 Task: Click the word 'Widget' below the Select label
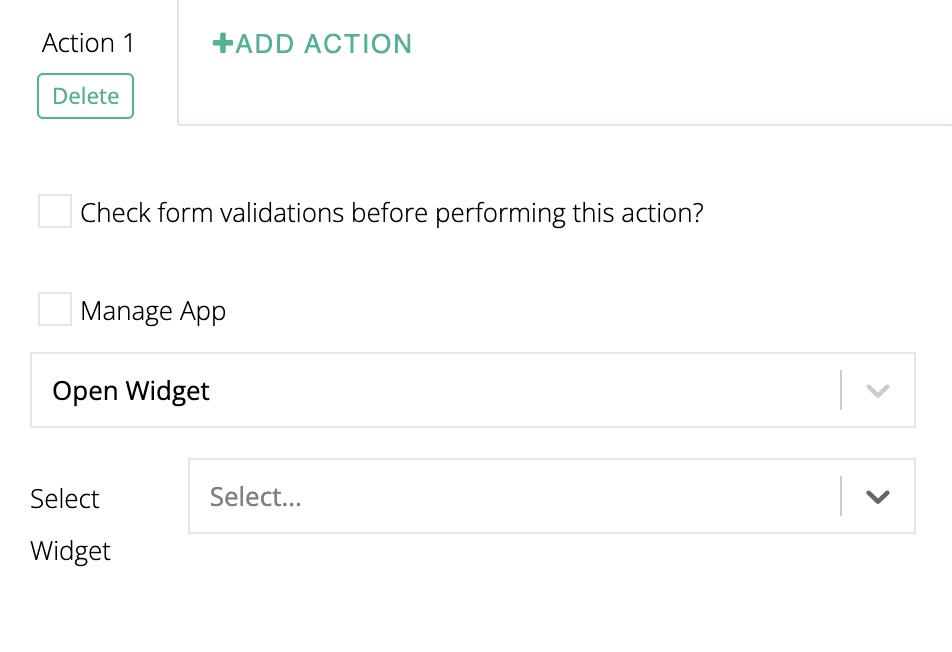pyautogui.click(x=70, y=551)
